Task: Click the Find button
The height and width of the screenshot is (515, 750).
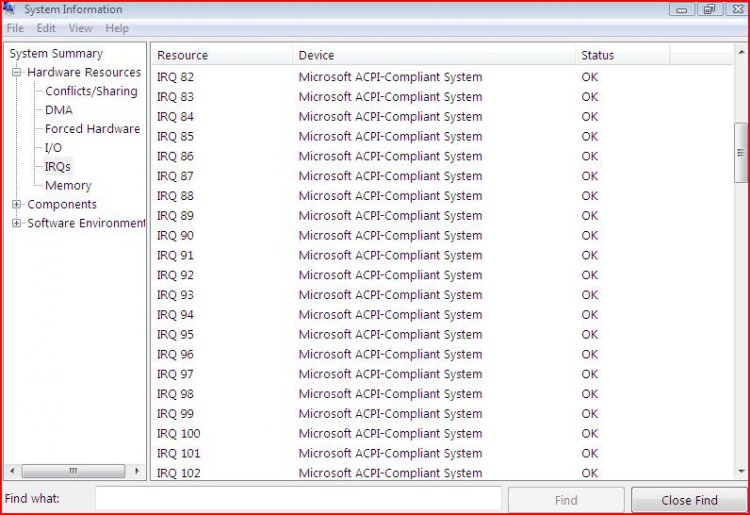Action: 566,500
